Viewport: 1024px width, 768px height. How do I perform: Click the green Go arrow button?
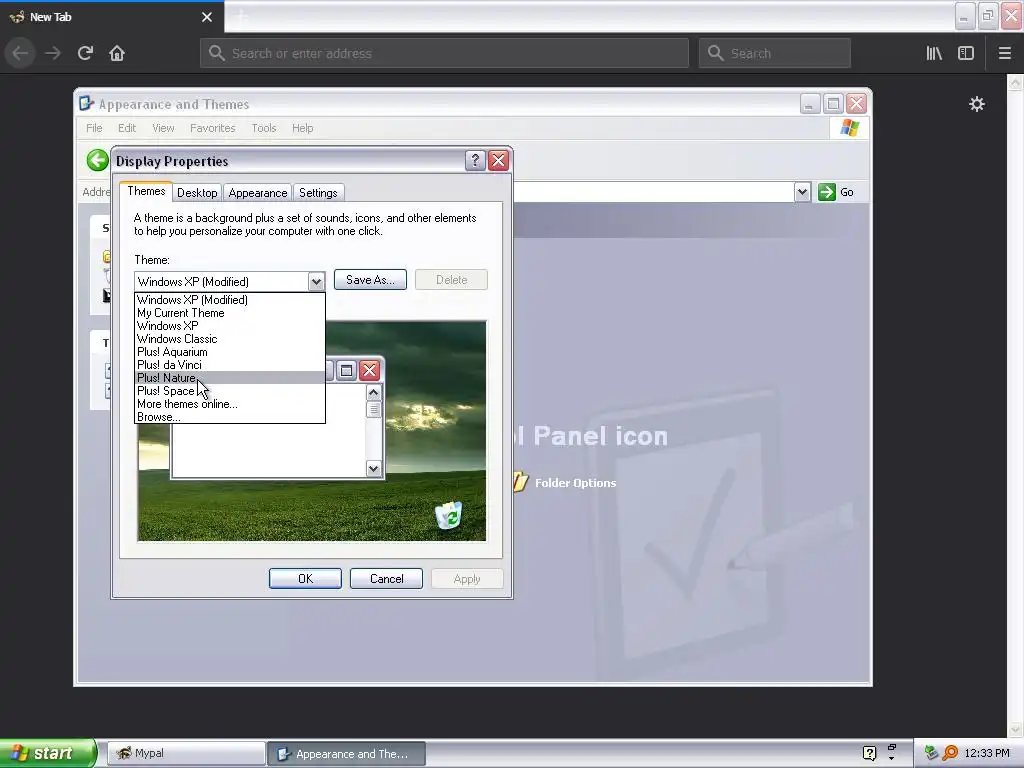(x=827, y=192)
